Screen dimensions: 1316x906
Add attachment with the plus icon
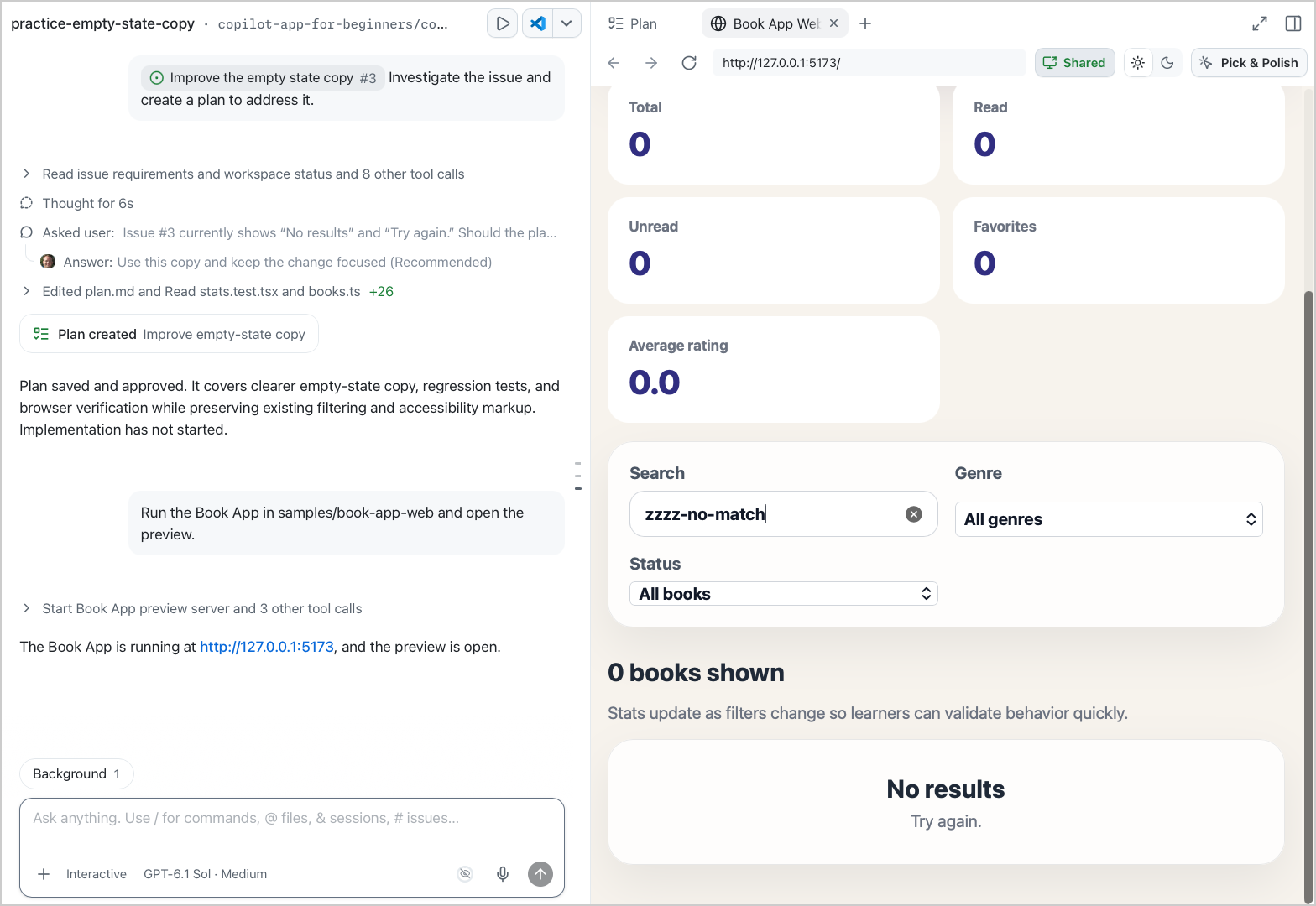click(44, 874)
